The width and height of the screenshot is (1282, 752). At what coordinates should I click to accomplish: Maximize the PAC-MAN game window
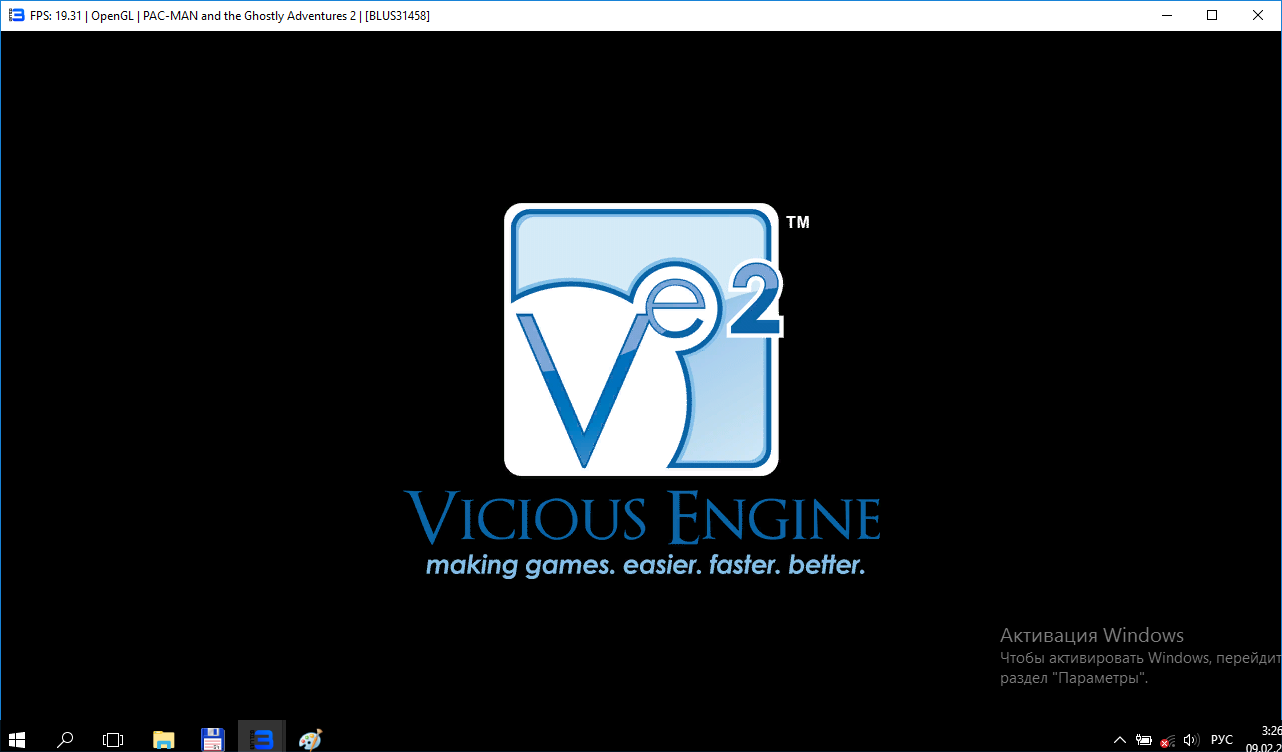(1212, 15)
